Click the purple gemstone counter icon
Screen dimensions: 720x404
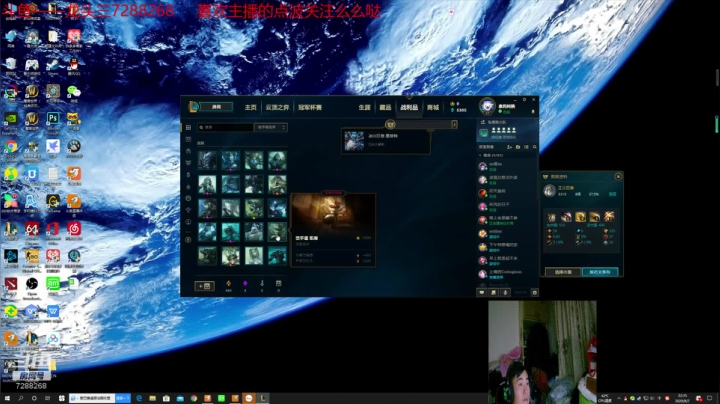[245, 283]
